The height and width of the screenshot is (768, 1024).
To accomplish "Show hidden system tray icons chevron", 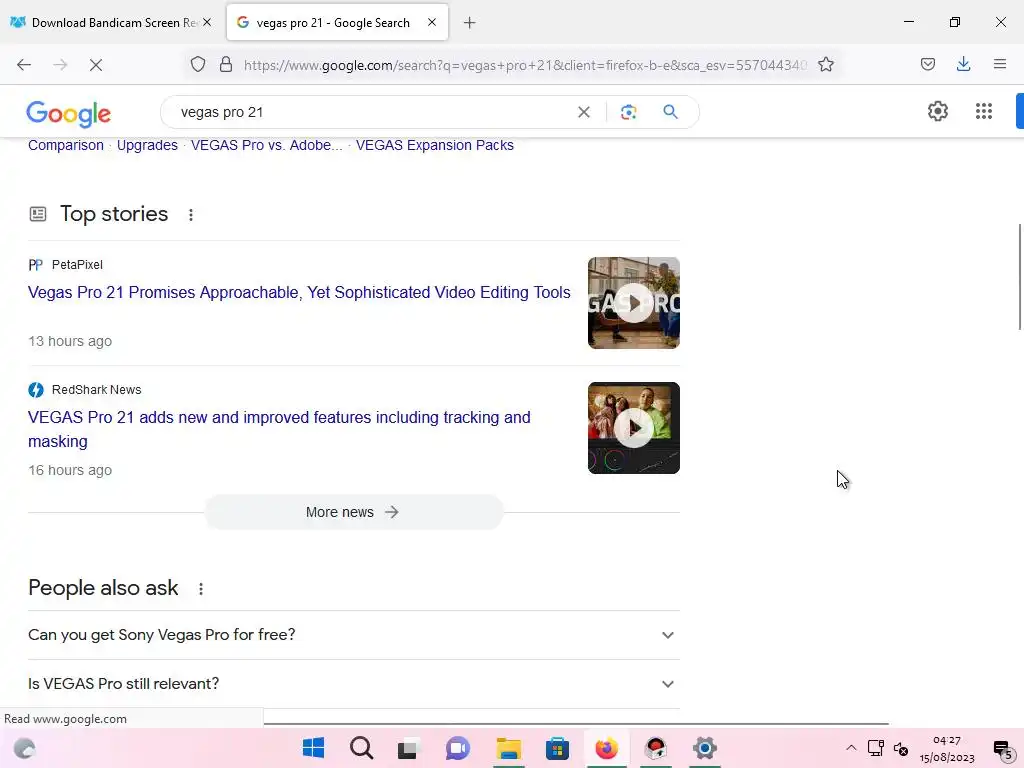I will pos(850,748).
